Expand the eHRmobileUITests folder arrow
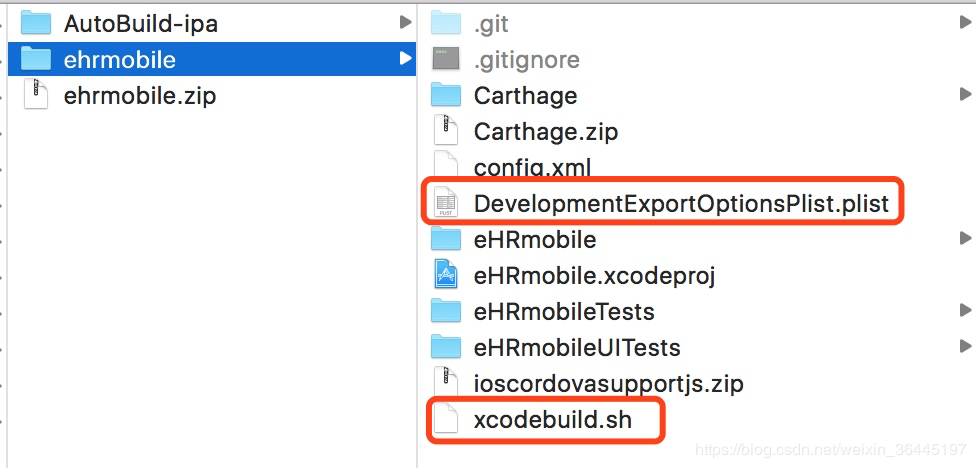This screenshot has width=976, height=468. 965,346
